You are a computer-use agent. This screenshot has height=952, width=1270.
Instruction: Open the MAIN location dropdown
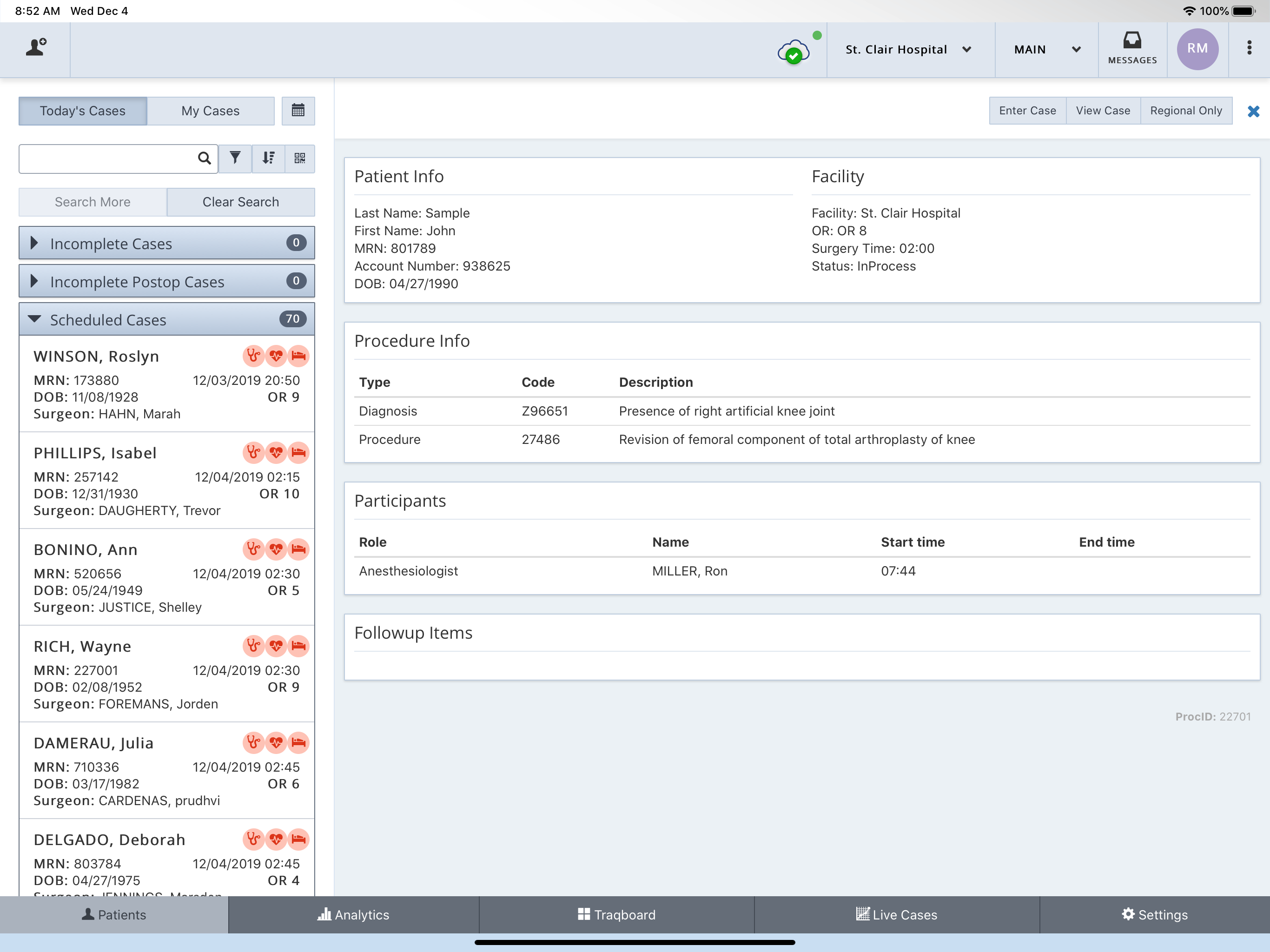(1047, 49)
